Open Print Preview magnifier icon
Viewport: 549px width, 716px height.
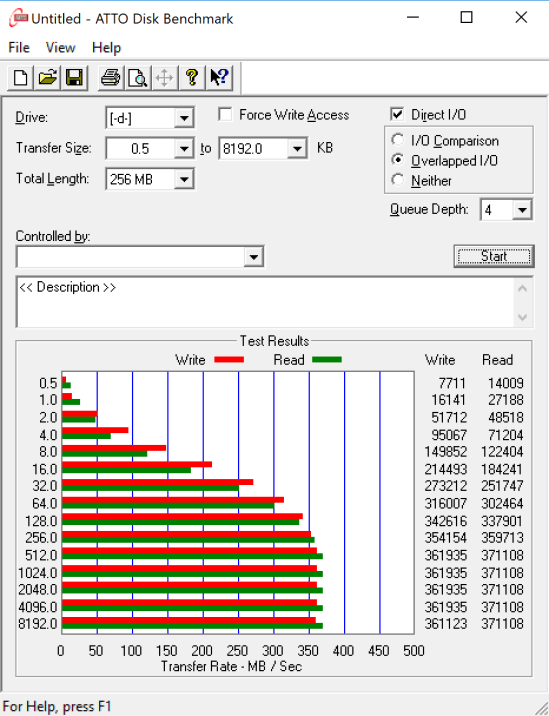[137, 78]
